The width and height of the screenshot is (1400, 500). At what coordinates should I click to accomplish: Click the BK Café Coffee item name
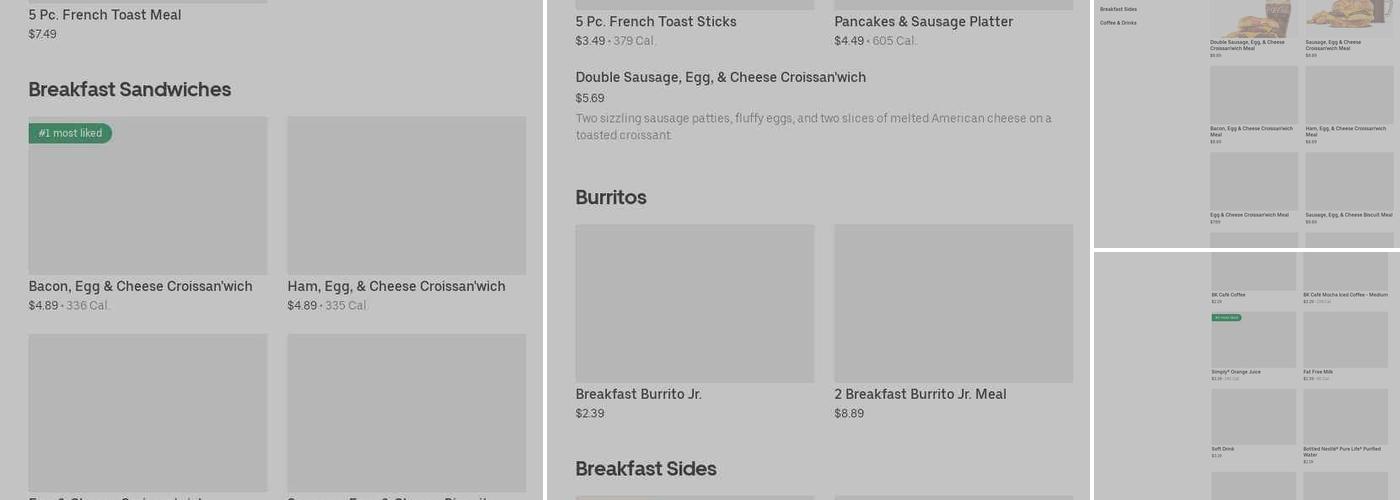click(x=1229, y=295)
